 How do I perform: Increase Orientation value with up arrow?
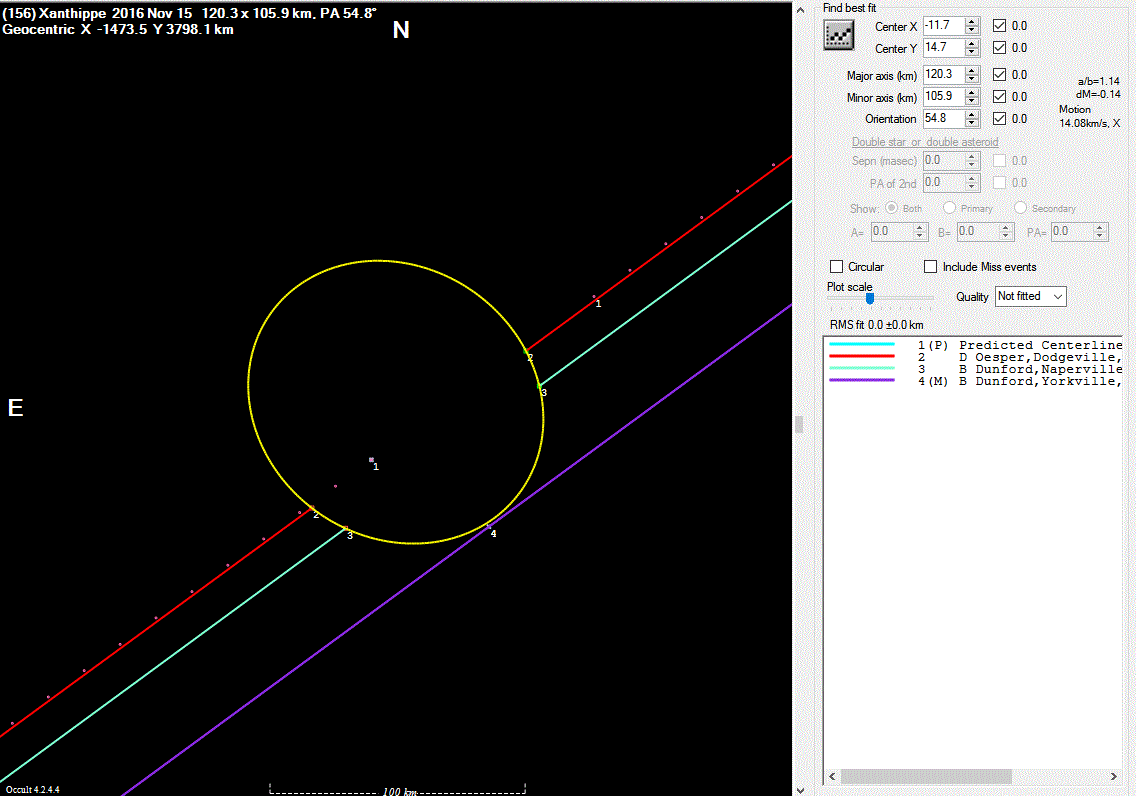point(972,114)
